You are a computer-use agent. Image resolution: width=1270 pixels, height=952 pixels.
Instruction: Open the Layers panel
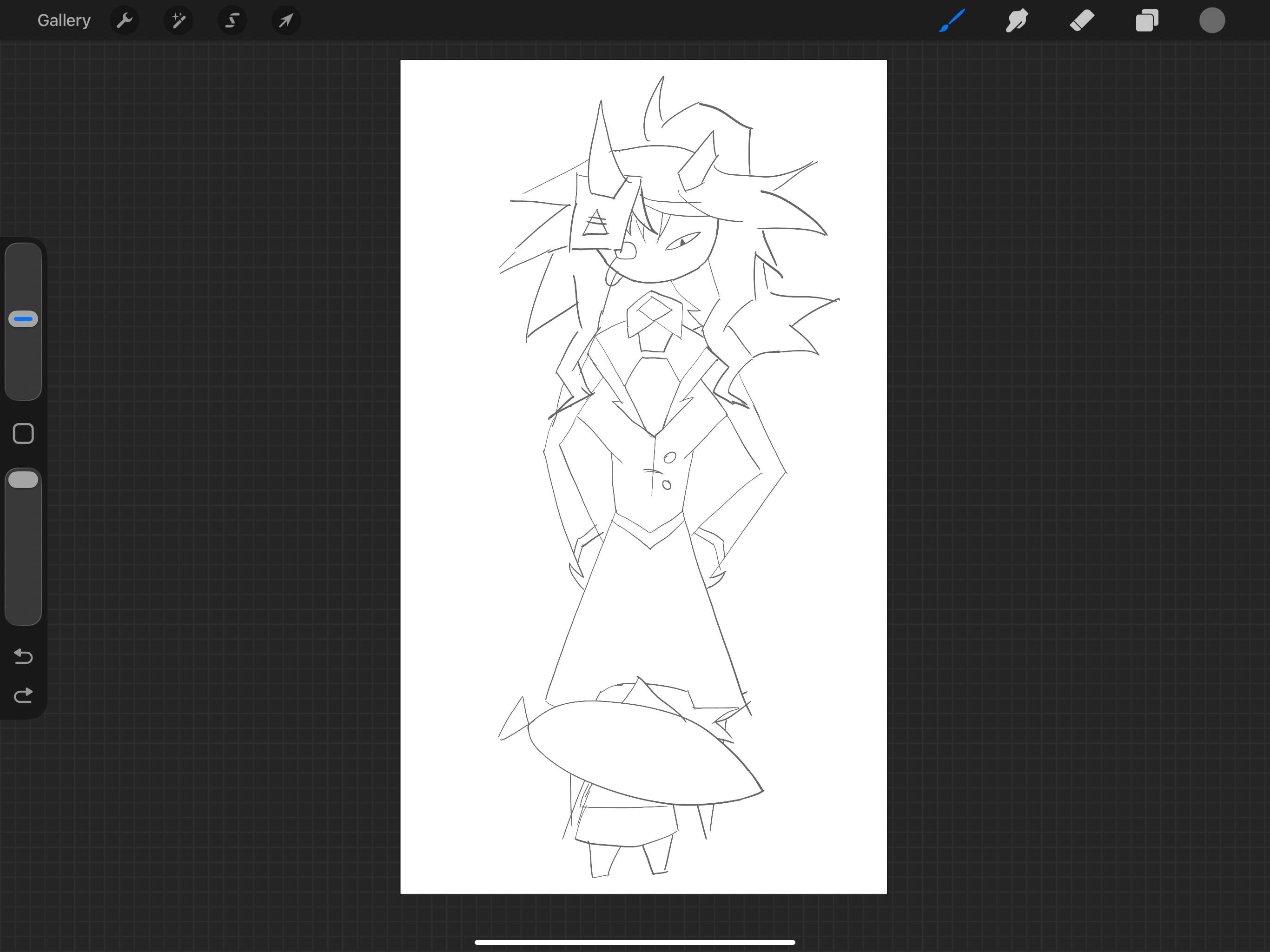click(x=1146, y=20)
